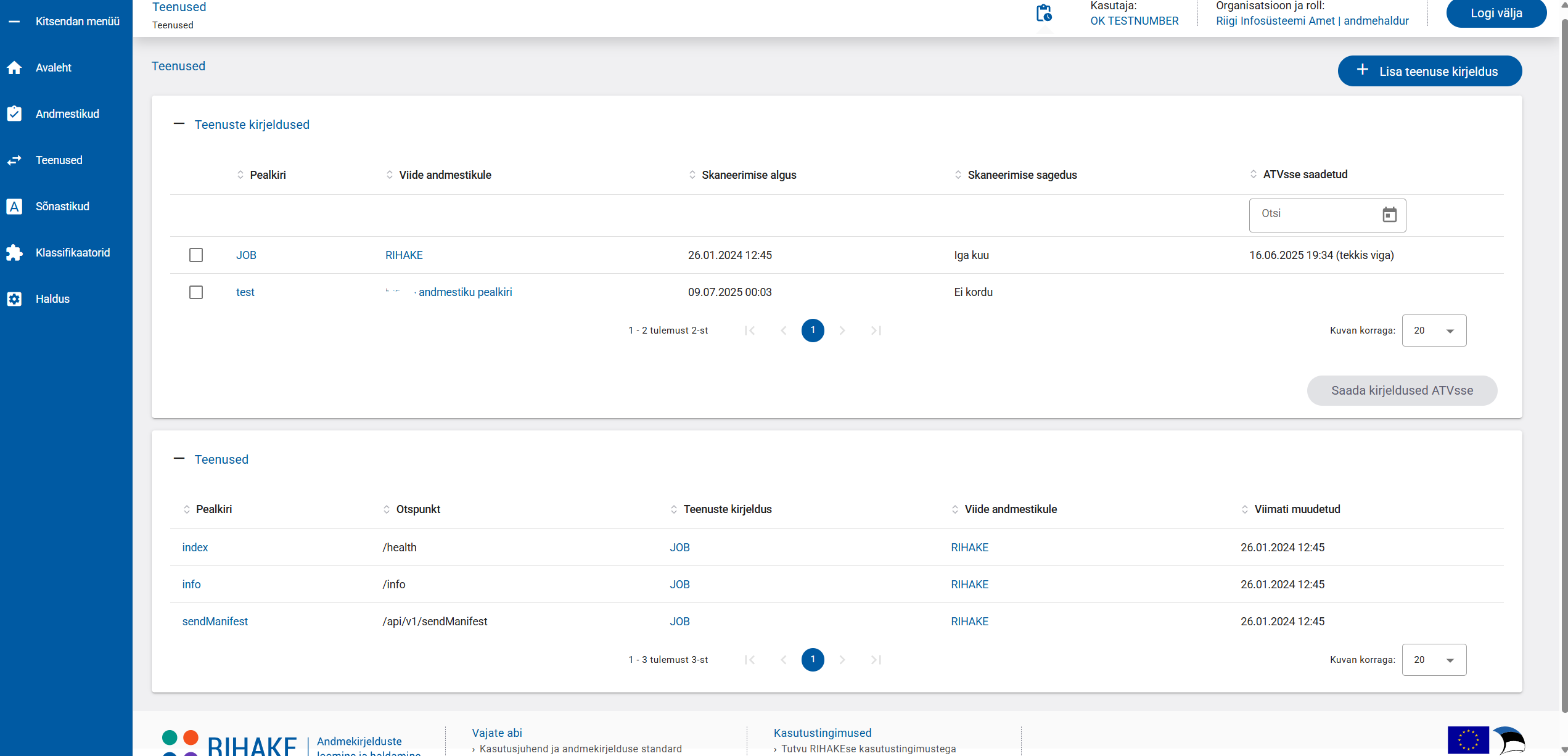Click the Klassifikaatorid puzzle piece icon

[14, 253]
